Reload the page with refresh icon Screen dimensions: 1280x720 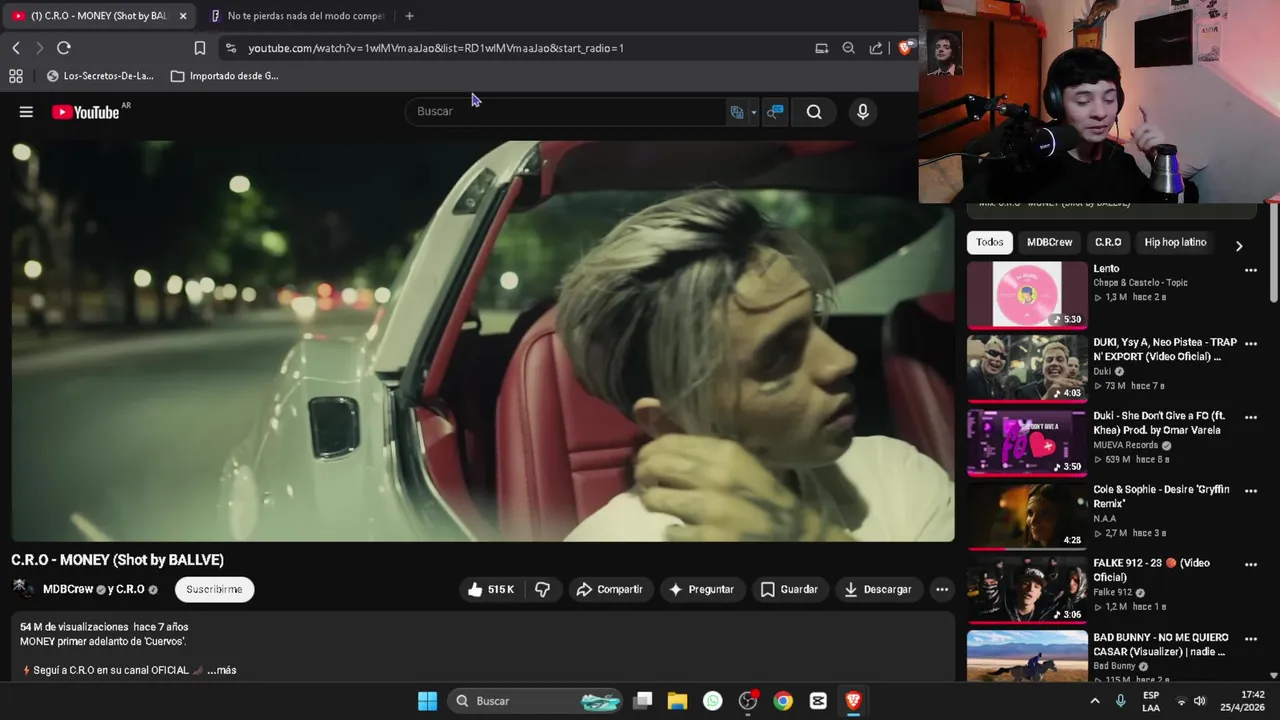(64, 48)
